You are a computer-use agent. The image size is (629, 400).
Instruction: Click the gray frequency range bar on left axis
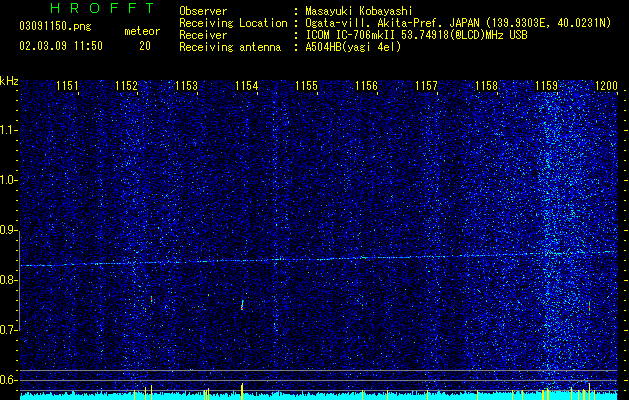click(x=20, y=280)
